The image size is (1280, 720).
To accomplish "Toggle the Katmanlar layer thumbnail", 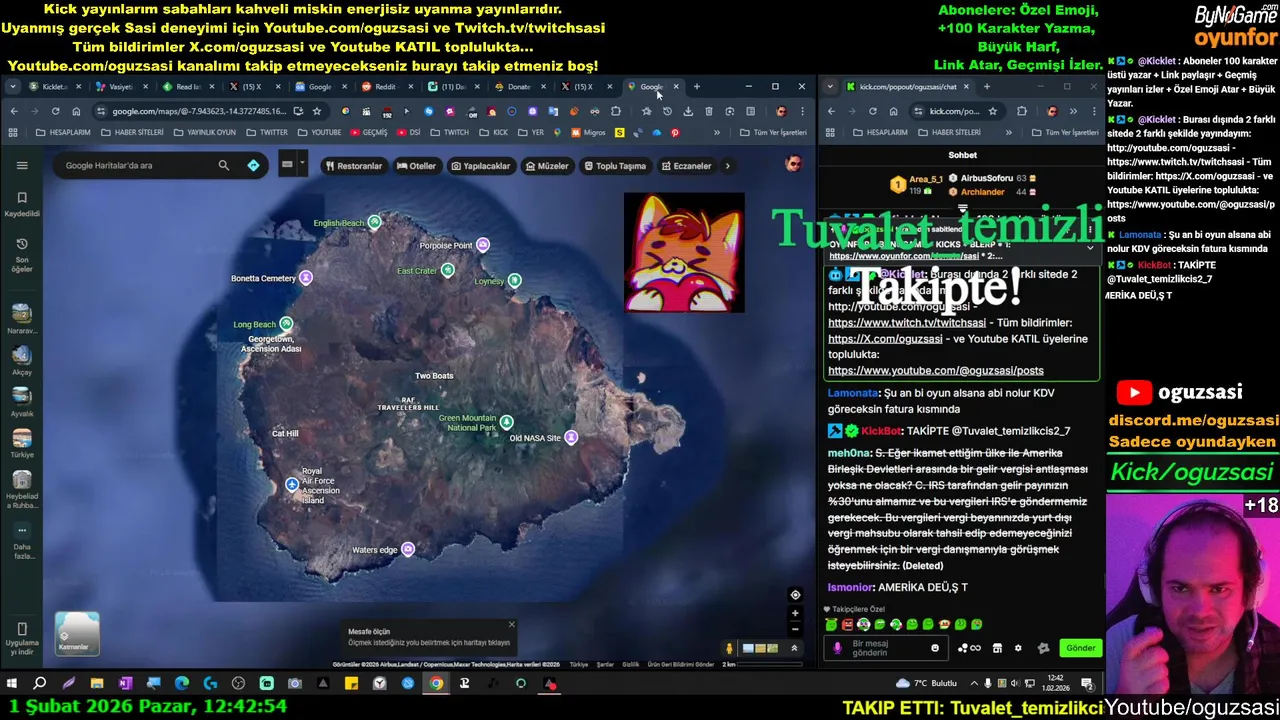I will (x=77, y=633).
